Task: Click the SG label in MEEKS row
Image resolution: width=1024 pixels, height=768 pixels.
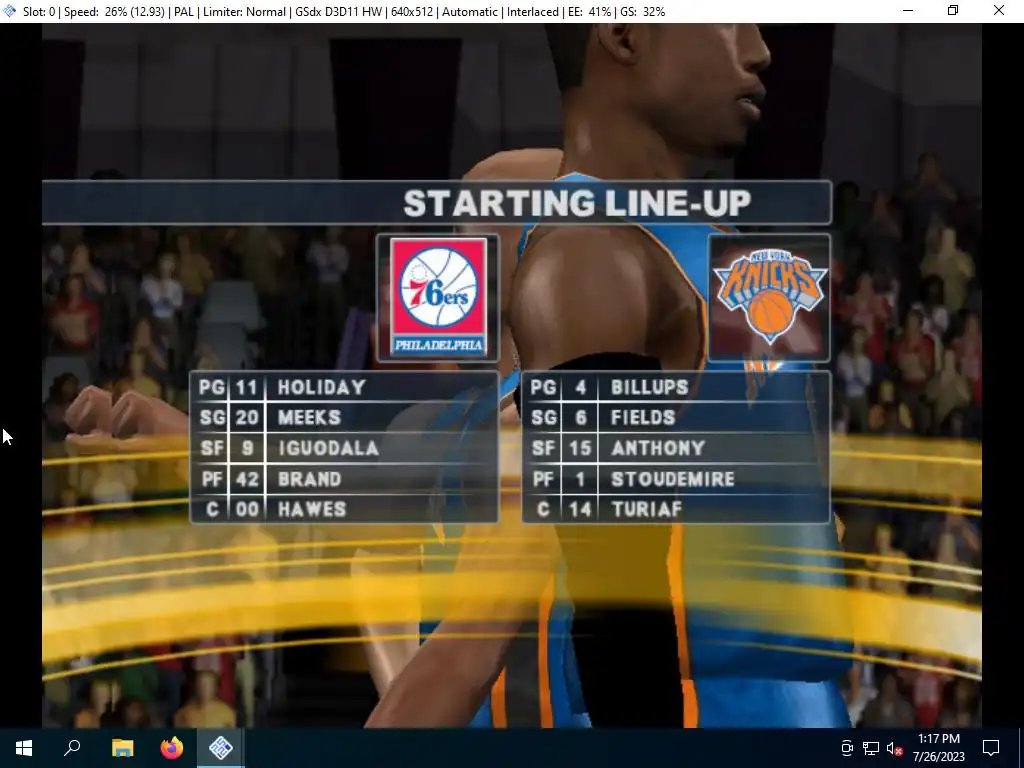Action: (212, 417)
